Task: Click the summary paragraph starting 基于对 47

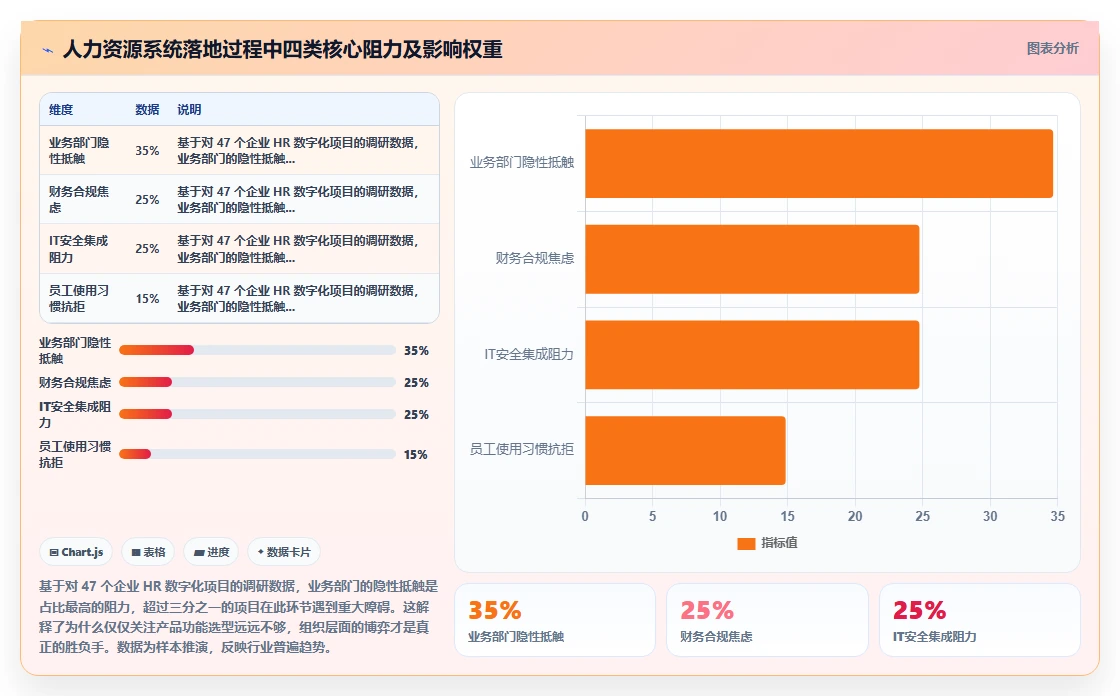Action: click(x=239, y=617)
